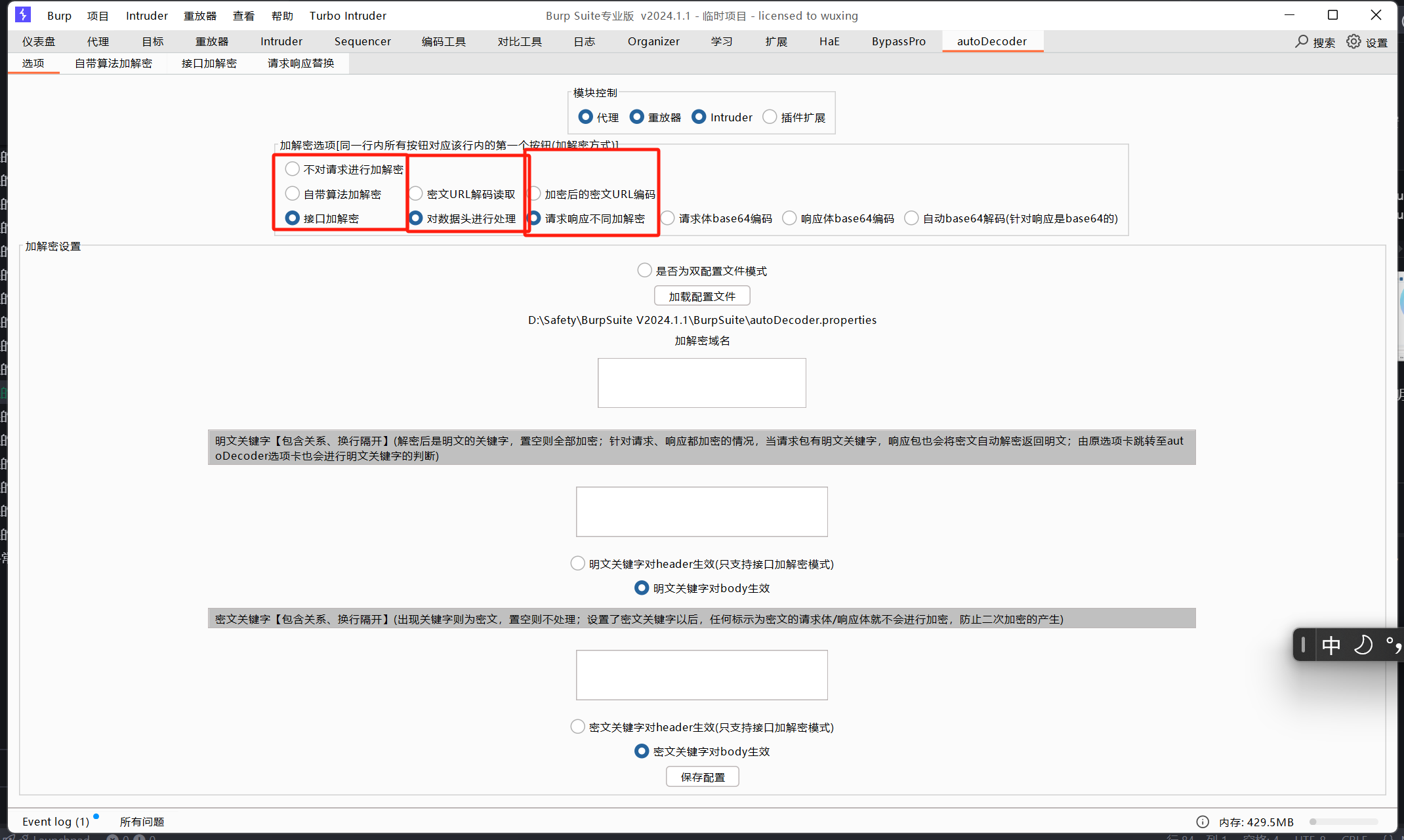Enable 请求体base64编码 option
Image resolution: width=1404 pixels, height=840 pixels.
tap(667, 218)
